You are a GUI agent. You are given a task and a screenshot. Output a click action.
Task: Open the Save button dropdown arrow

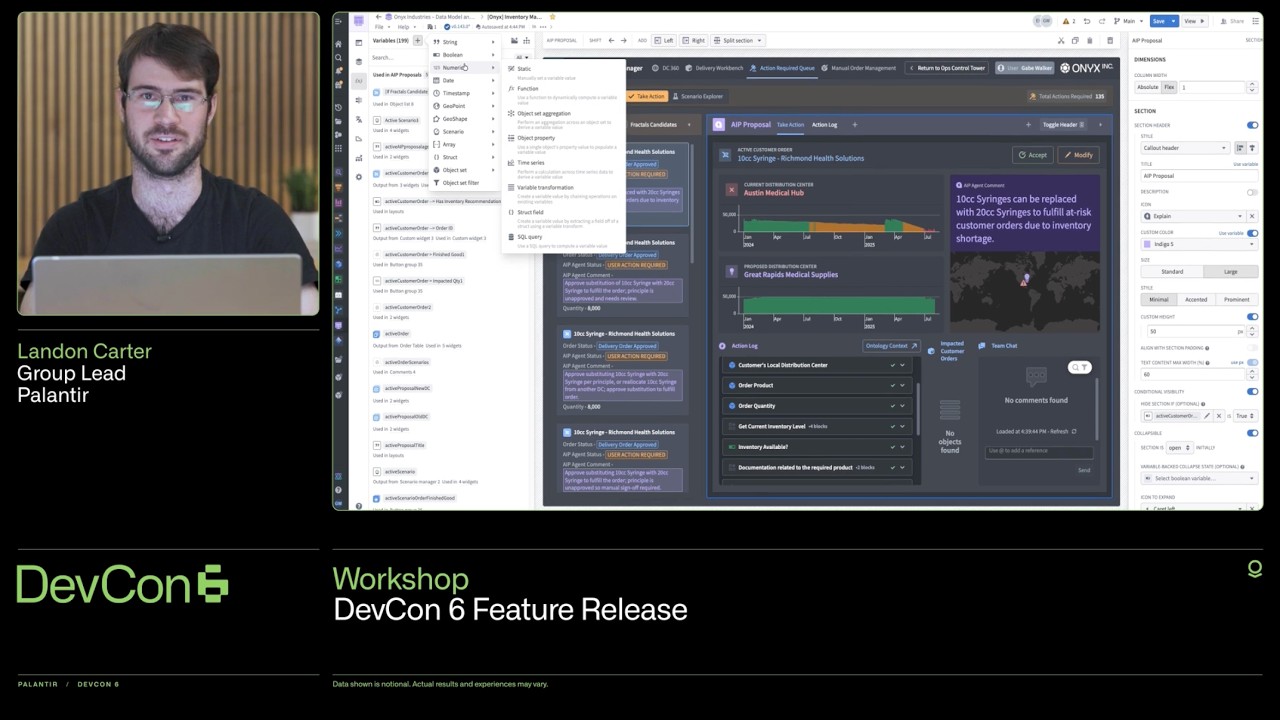[x=1174, y=21]
